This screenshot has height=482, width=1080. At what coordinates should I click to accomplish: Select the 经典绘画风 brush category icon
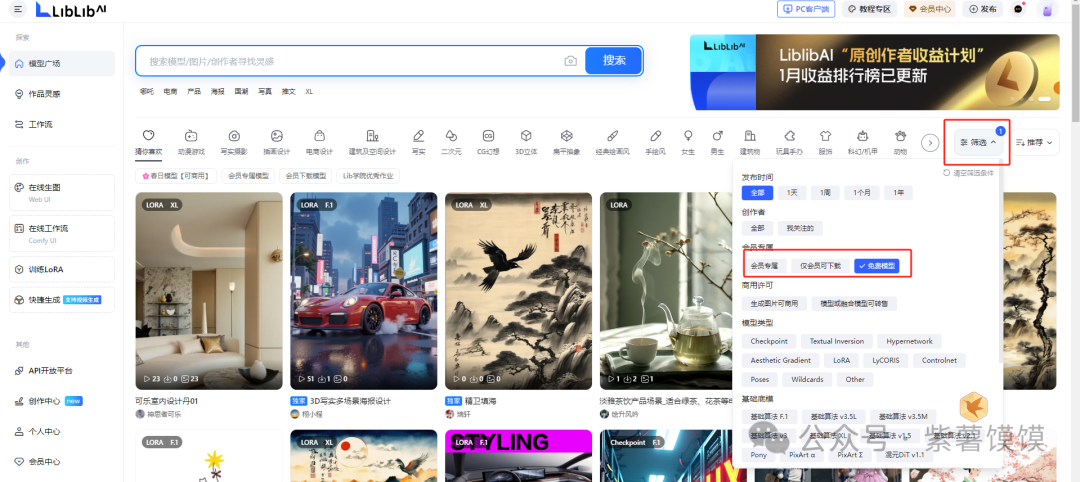pyautogui.click(x=612, y=136)
